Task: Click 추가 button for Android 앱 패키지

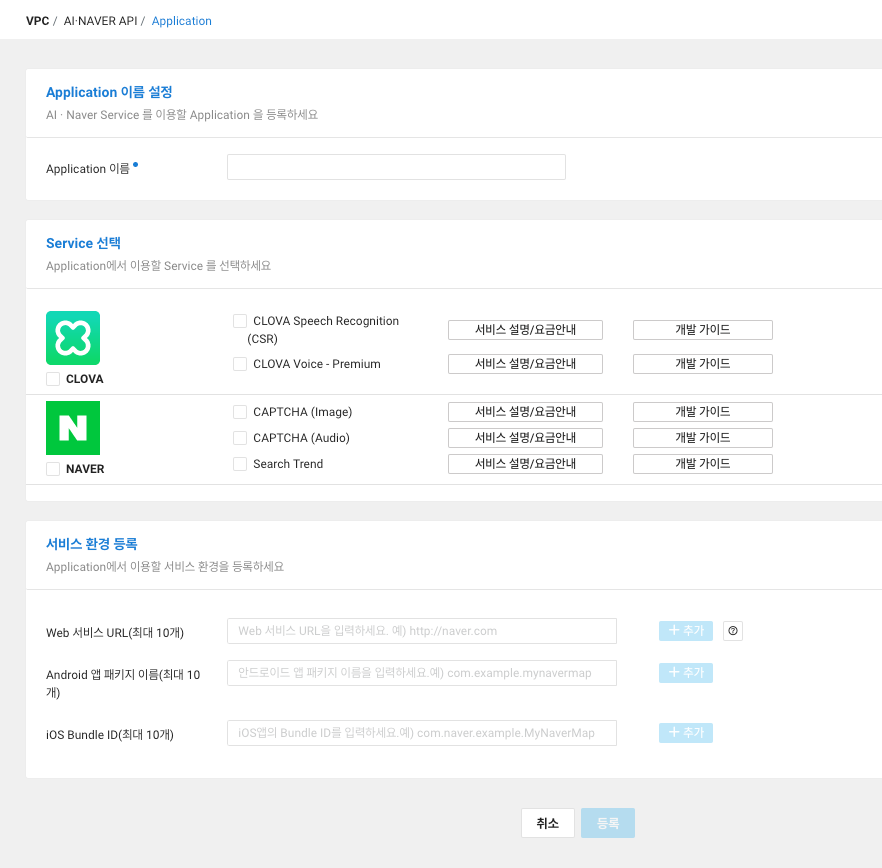Action: [x=686, y=673]
